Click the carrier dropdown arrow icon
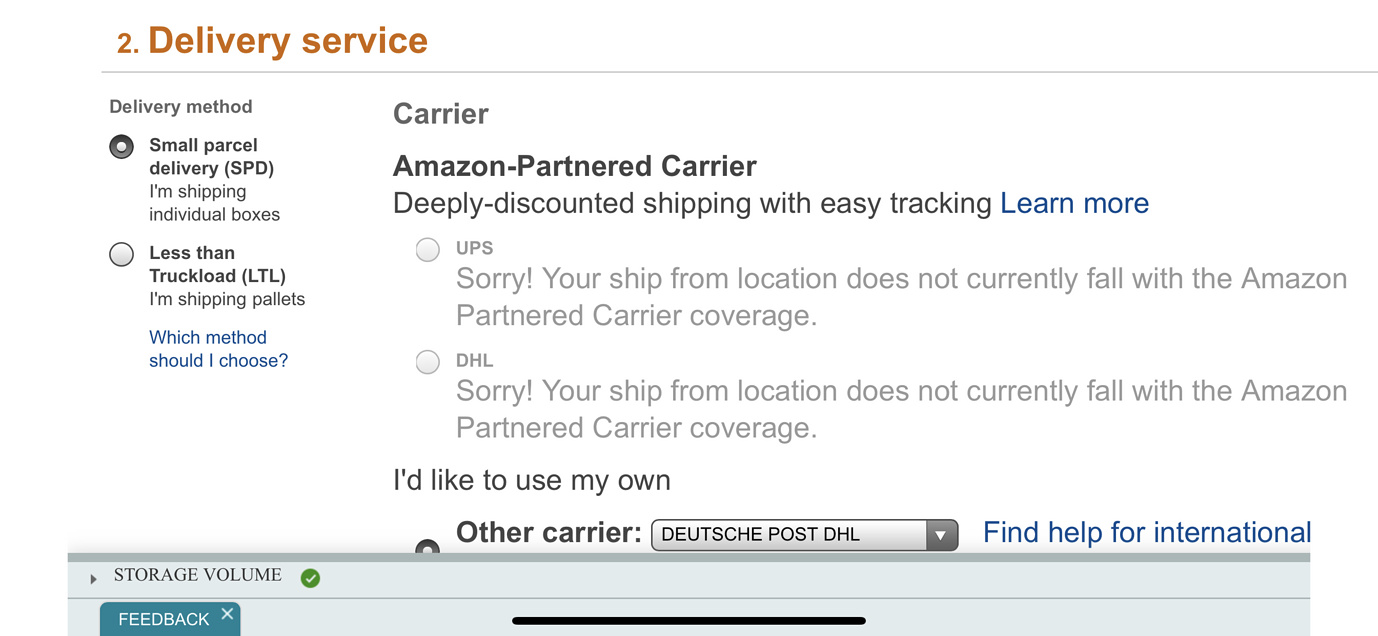The image size is (1378, 636). (x=939, y=535)
